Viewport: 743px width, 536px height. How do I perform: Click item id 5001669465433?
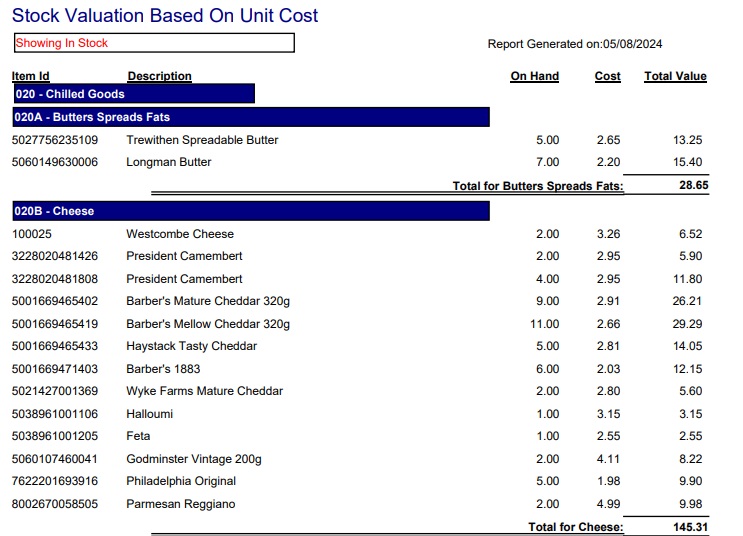click(55, 346)
